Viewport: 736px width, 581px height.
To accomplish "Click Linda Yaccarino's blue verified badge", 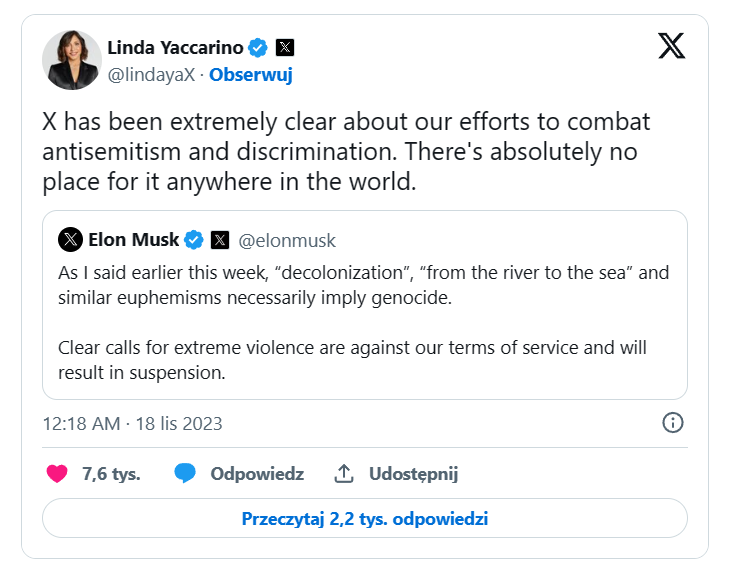I will [x=258, y=47].
